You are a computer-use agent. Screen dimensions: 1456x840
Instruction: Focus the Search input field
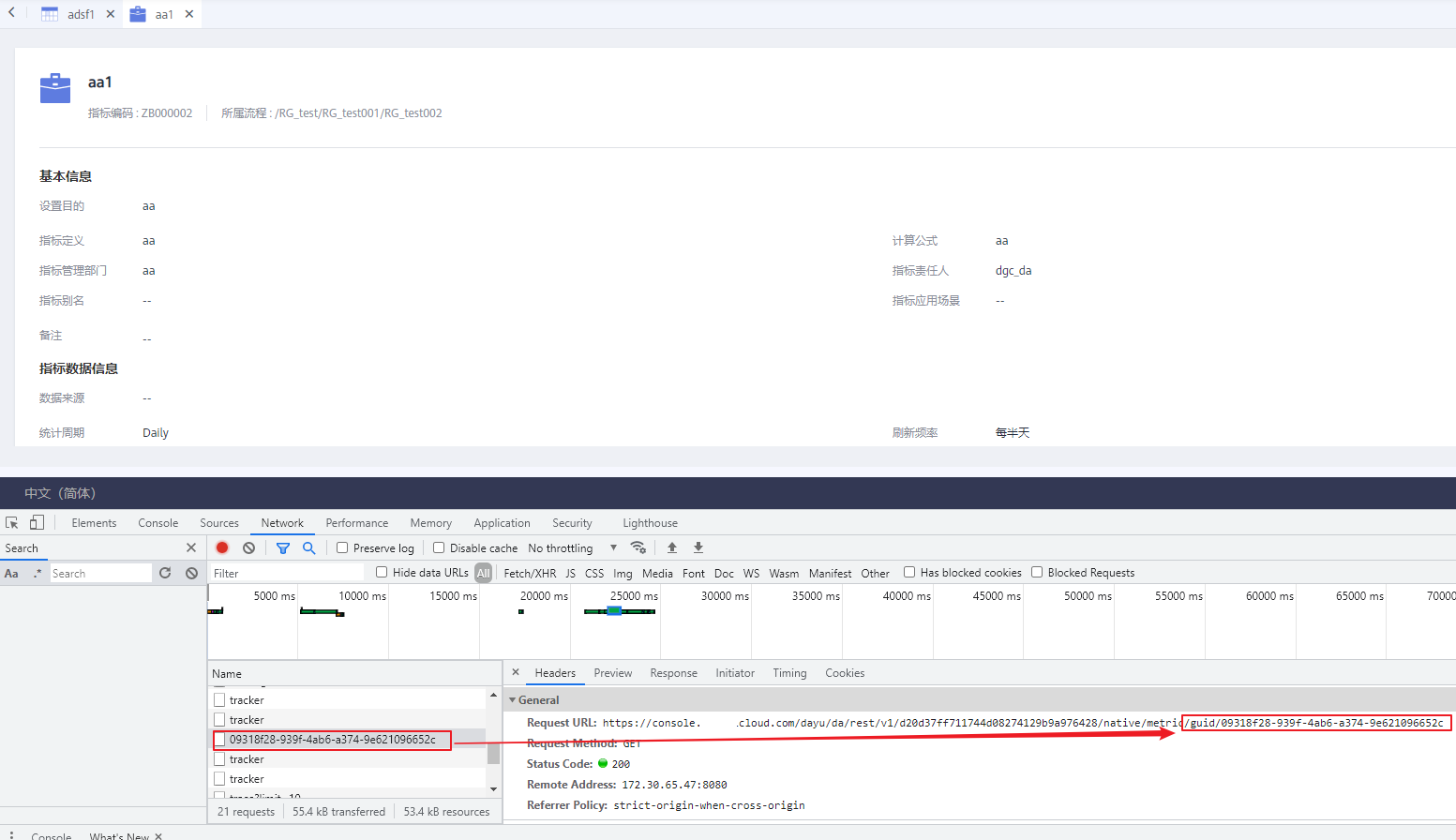100,573
